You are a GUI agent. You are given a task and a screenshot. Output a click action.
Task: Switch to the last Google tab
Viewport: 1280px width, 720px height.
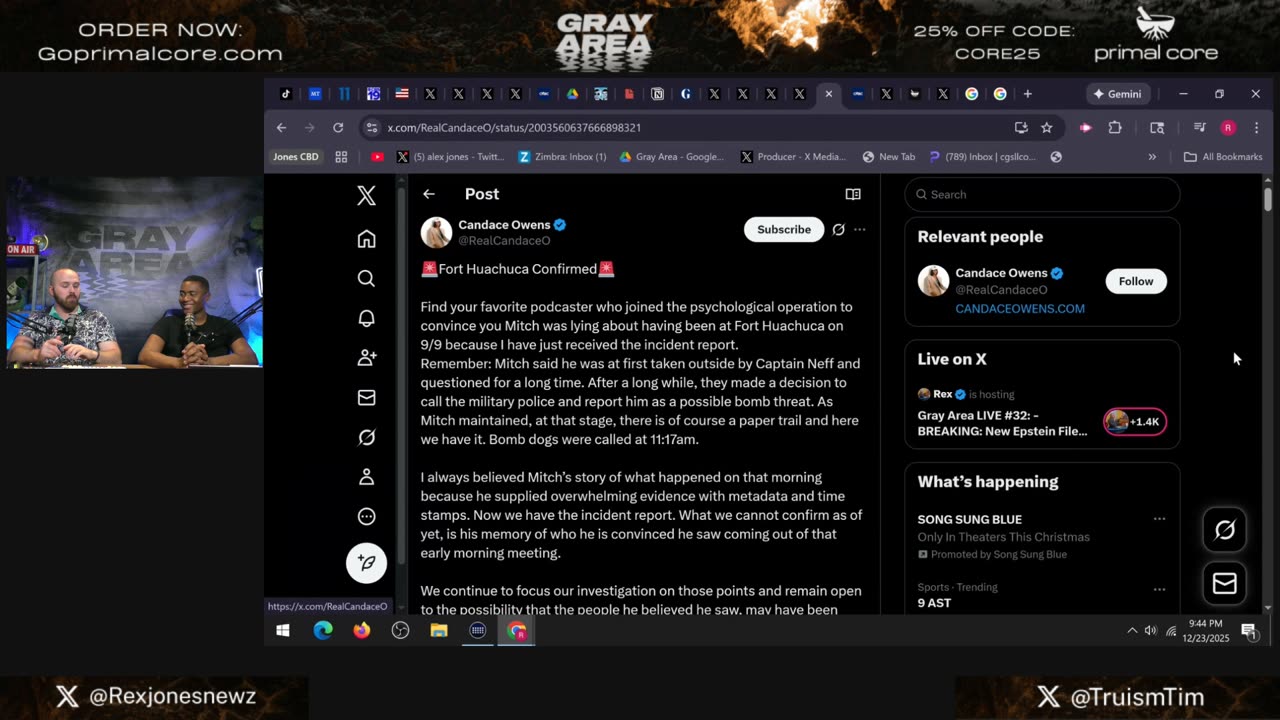coord(999,94)
